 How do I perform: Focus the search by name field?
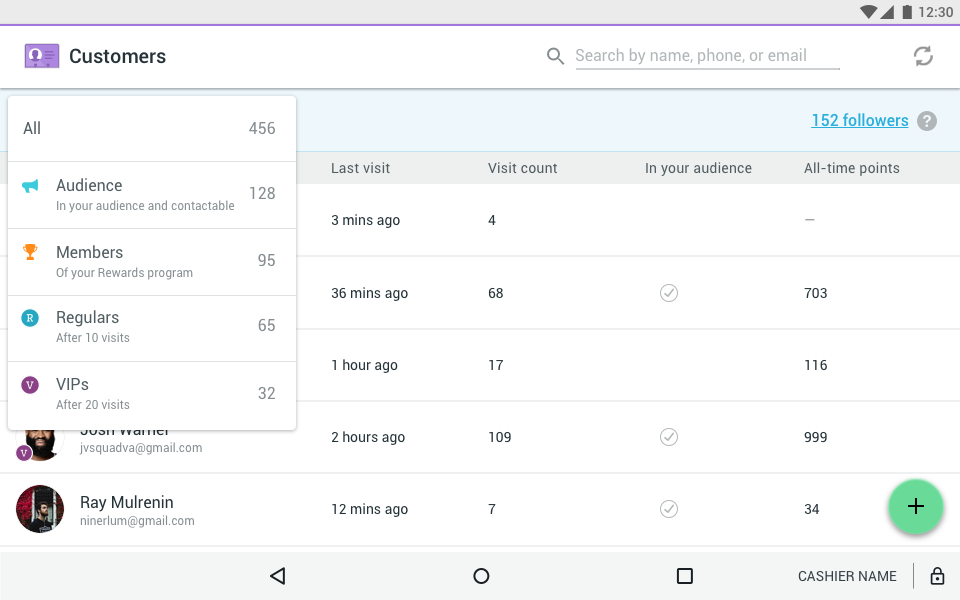[706, 56]
